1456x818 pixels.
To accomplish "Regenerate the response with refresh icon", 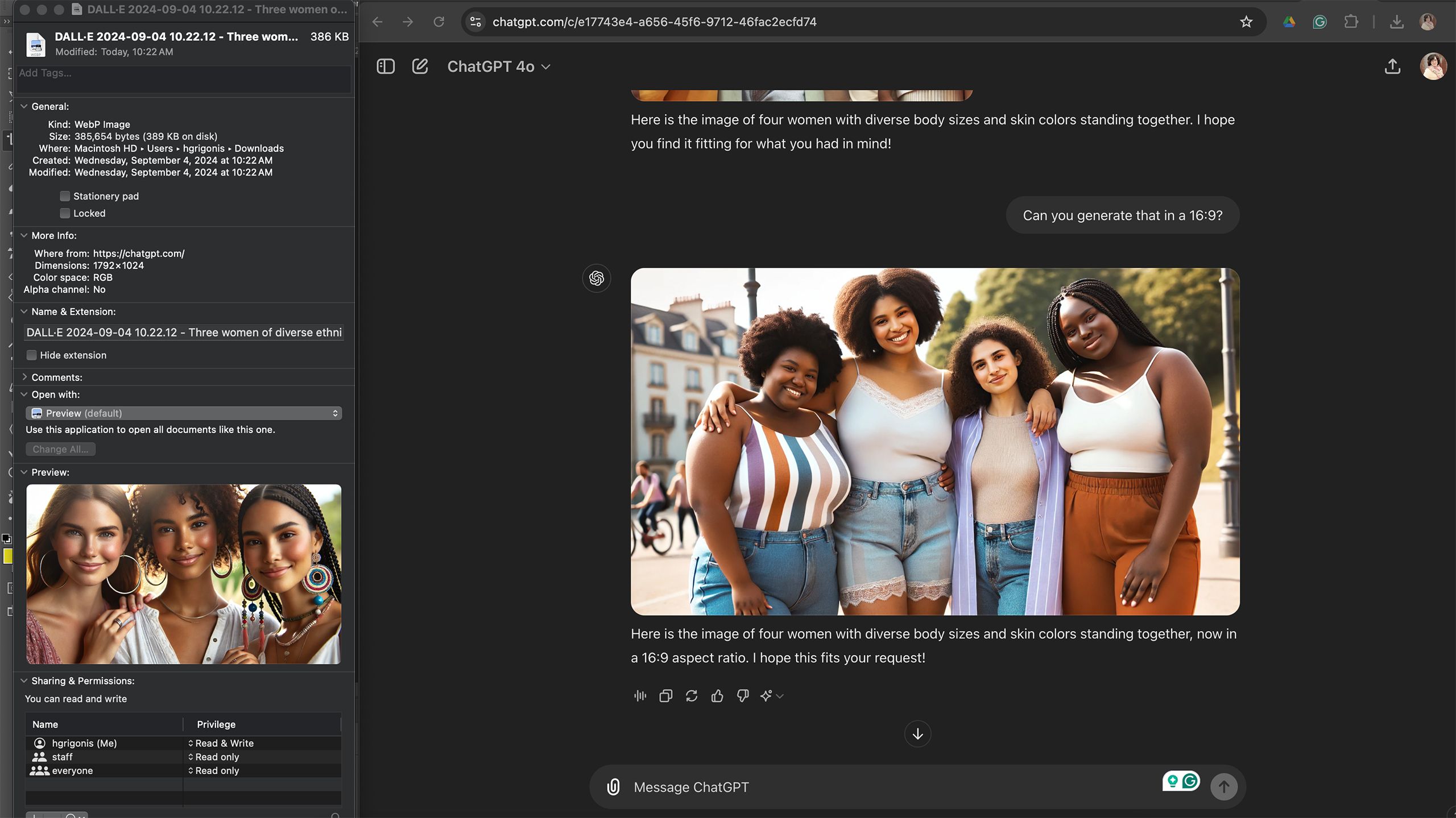I will pos(691,696).
